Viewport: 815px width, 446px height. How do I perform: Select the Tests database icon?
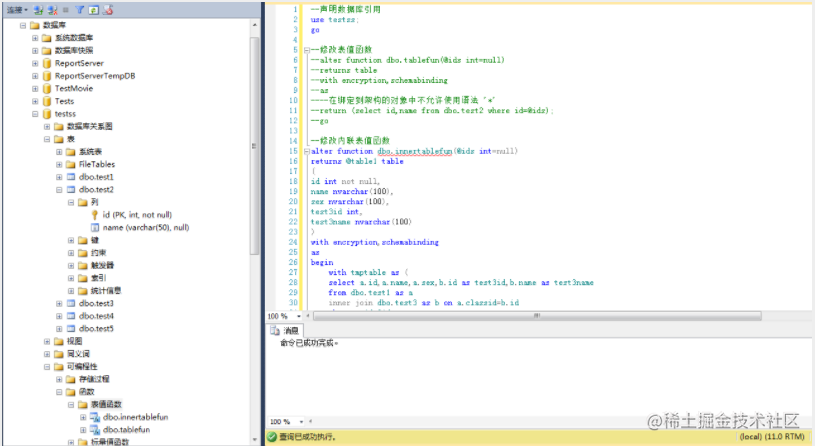click(x=47, y=101)
